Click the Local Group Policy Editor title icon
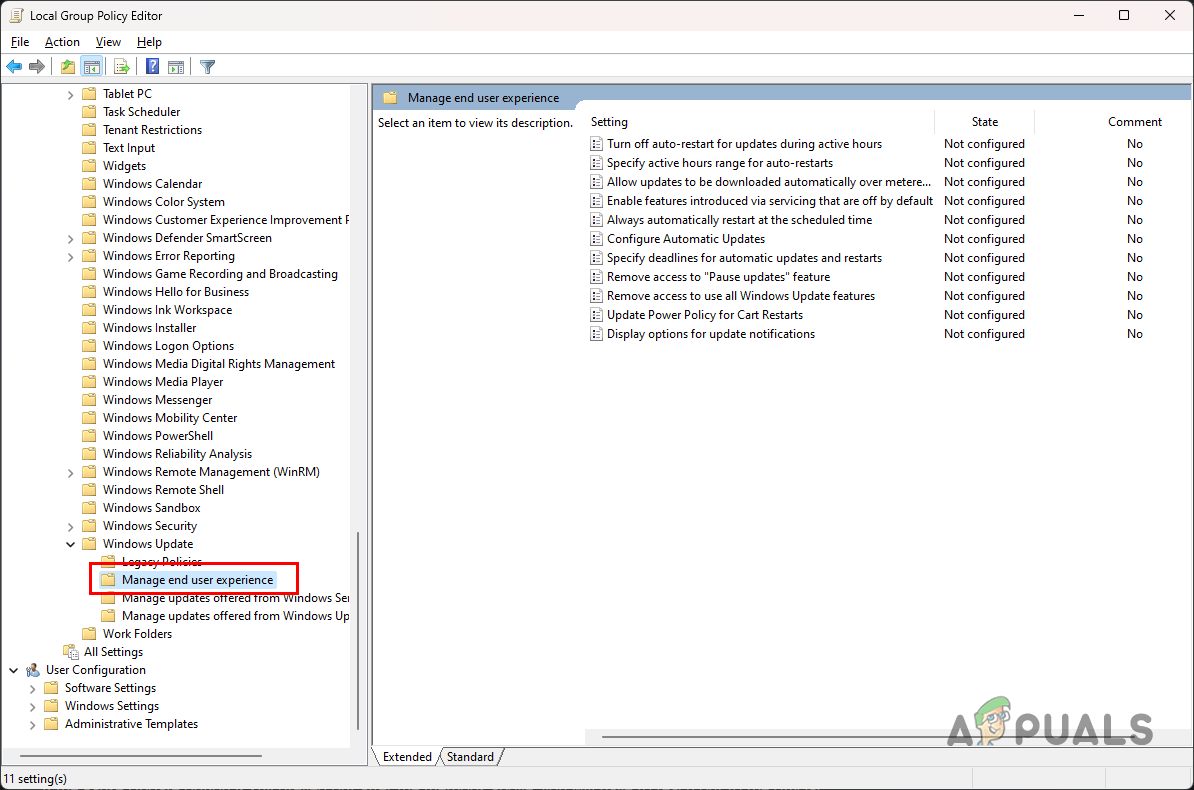Image resolution: width=1194 pixels, height=790 pixels. click(16, 15)
